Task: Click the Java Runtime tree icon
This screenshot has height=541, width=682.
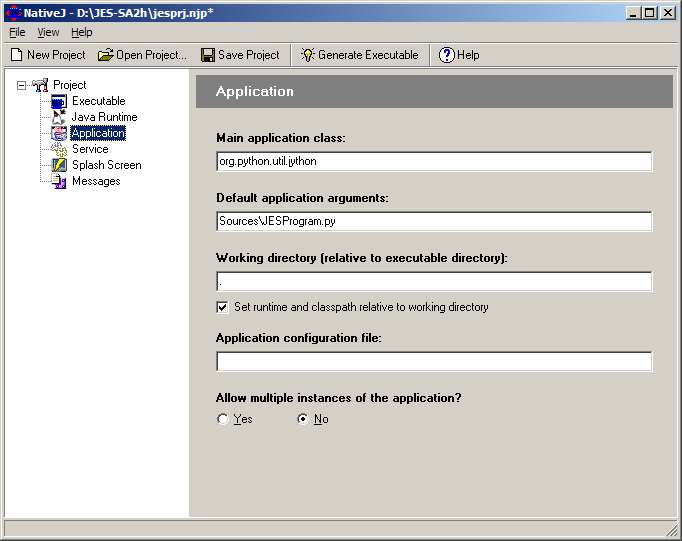Action: (59, 117)
